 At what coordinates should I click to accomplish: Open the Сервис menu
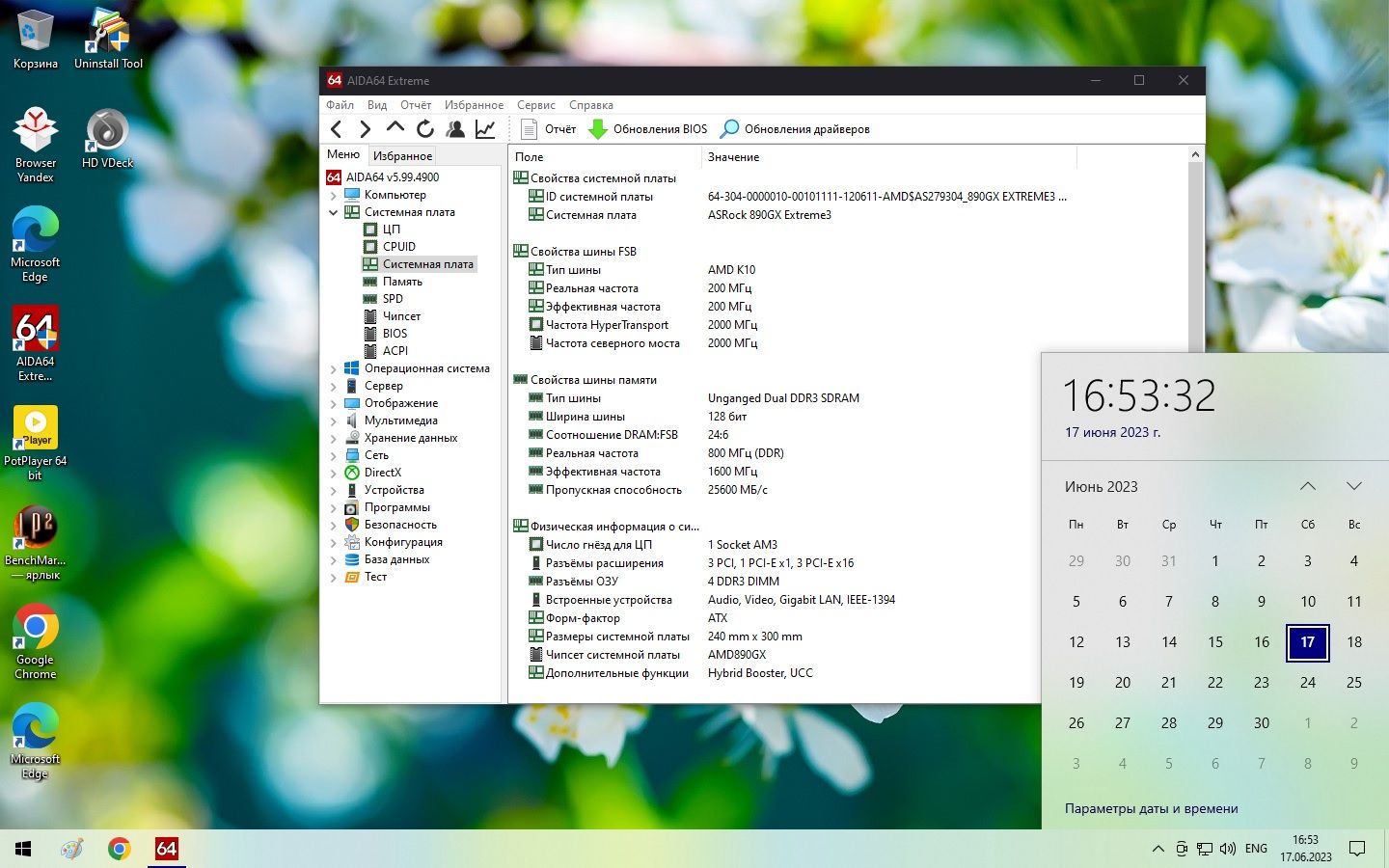click(x=536, y=105)
